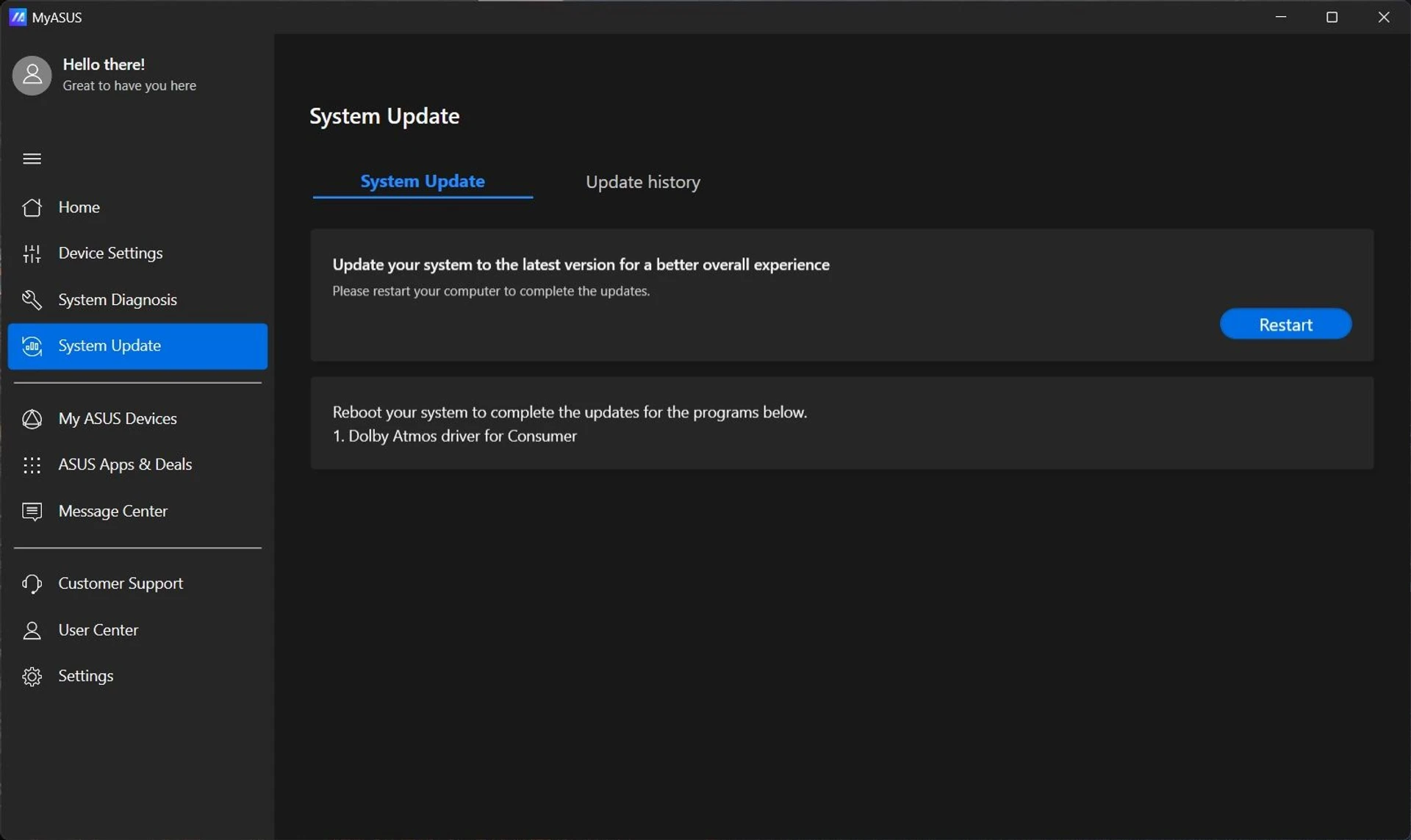
Task: Open Message Center label
Action: (112, 511)
